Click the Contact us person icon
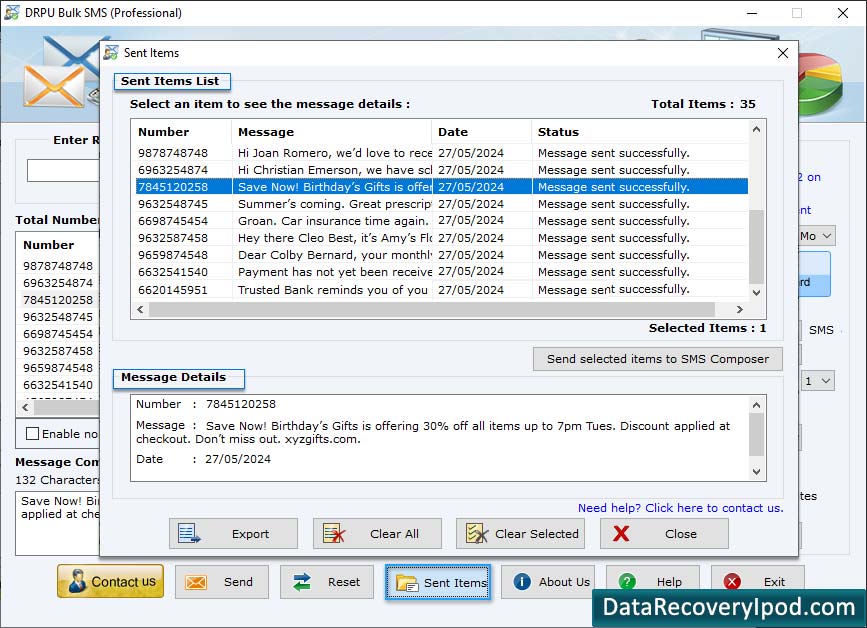 [77, 582]
